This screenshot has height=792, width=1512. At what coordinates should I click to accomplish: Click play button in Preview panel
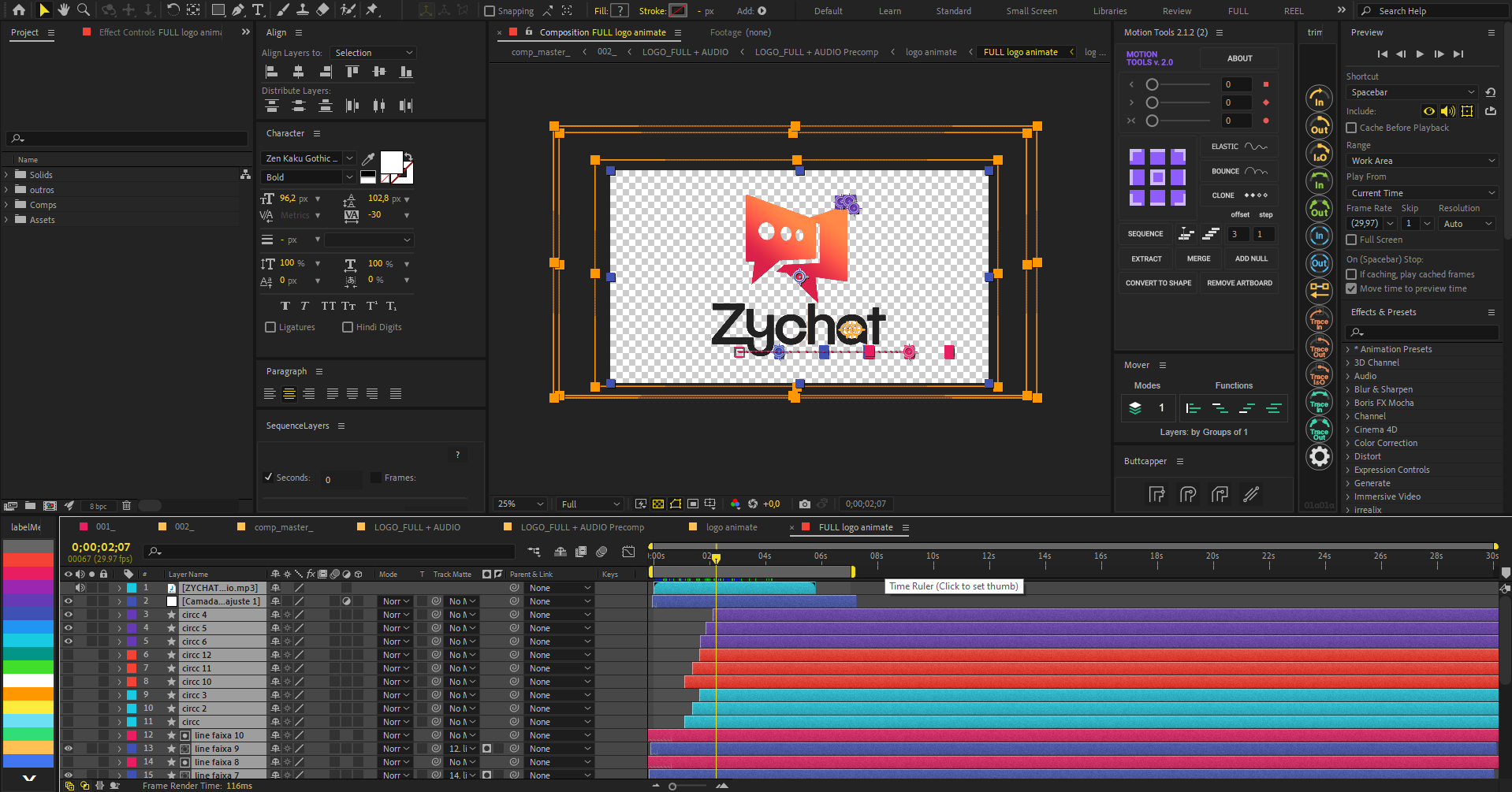(x=1420, y=54)
